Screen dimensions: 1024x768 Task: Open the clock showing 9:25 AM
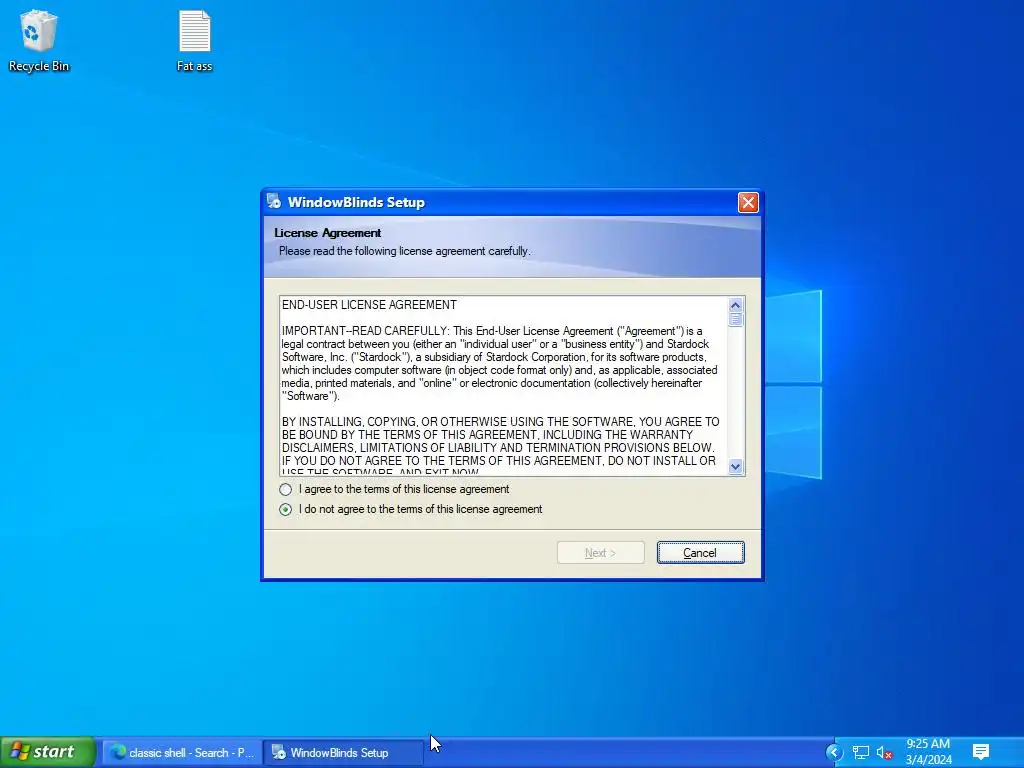coord(928,752)
